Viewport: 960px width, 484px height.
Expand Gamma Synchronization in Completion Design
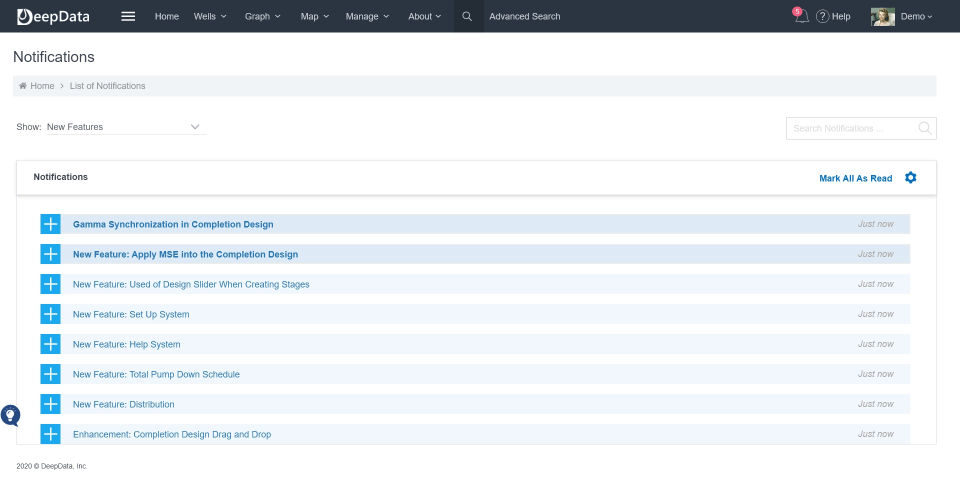pyautogui.click(x=50, y=224)
